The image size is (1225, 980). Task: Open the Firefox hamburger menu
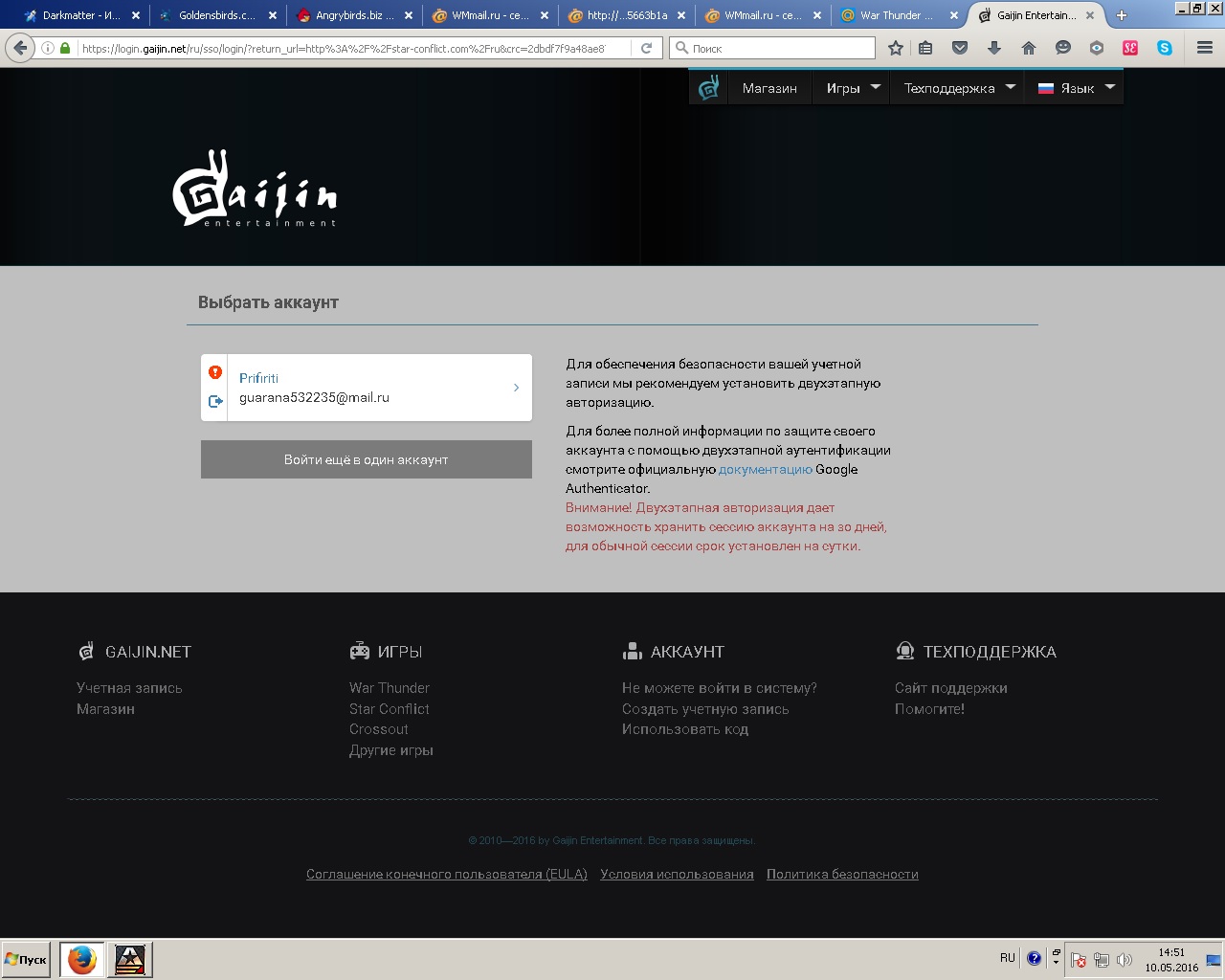pyautogui.click(x=1205, y=48)
